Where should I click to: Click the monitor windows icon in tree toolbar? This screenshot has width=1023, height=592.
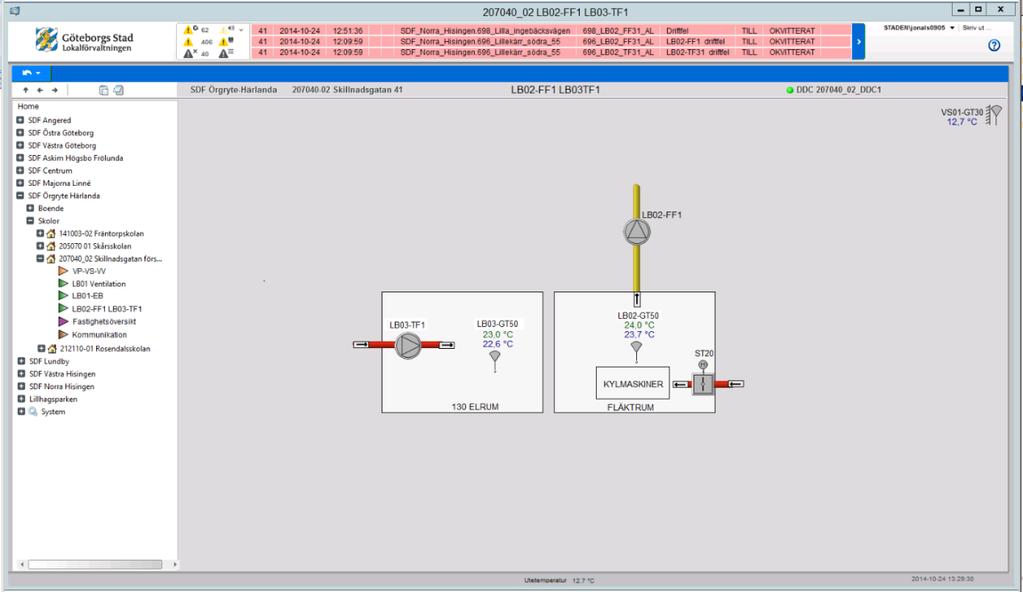[118, 90]
